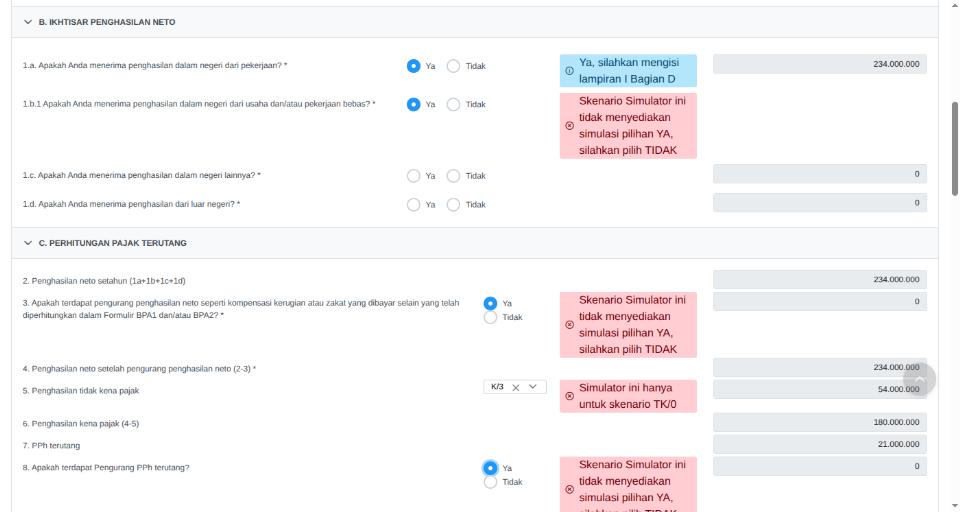The image size is (960, 512).
Task: Select Ya for question 1.b.1 usaha/pekerjaan bebas
Action: click(413, 105)
